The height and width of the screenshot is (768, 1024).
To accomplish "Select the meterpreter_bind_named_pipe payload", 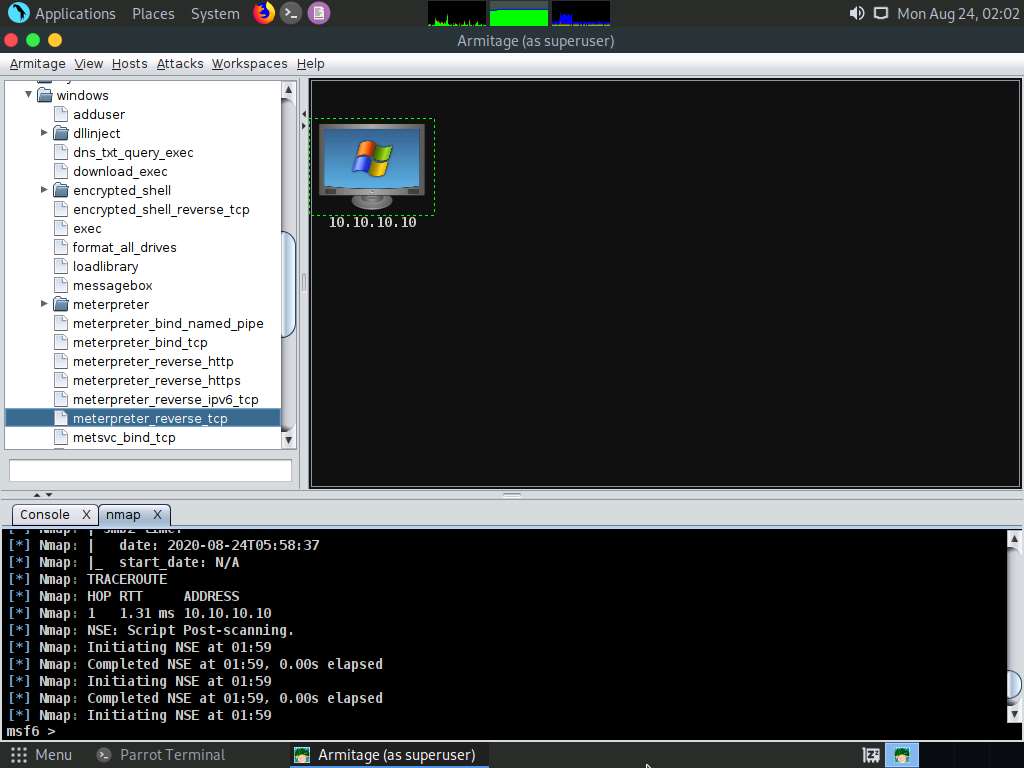I will 168,323.
